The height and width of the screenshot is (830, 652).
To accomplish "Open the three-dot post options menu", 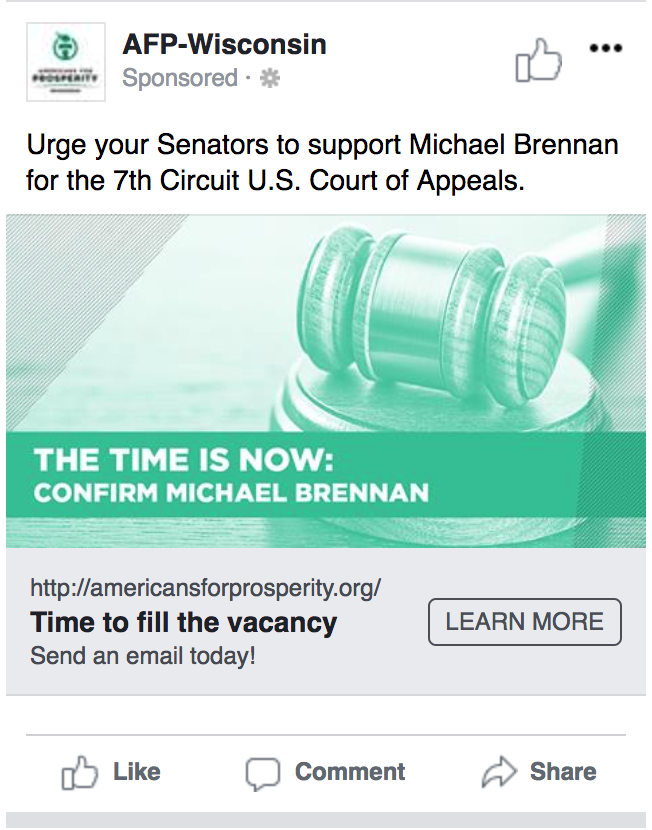I will [x=606, y=48].
